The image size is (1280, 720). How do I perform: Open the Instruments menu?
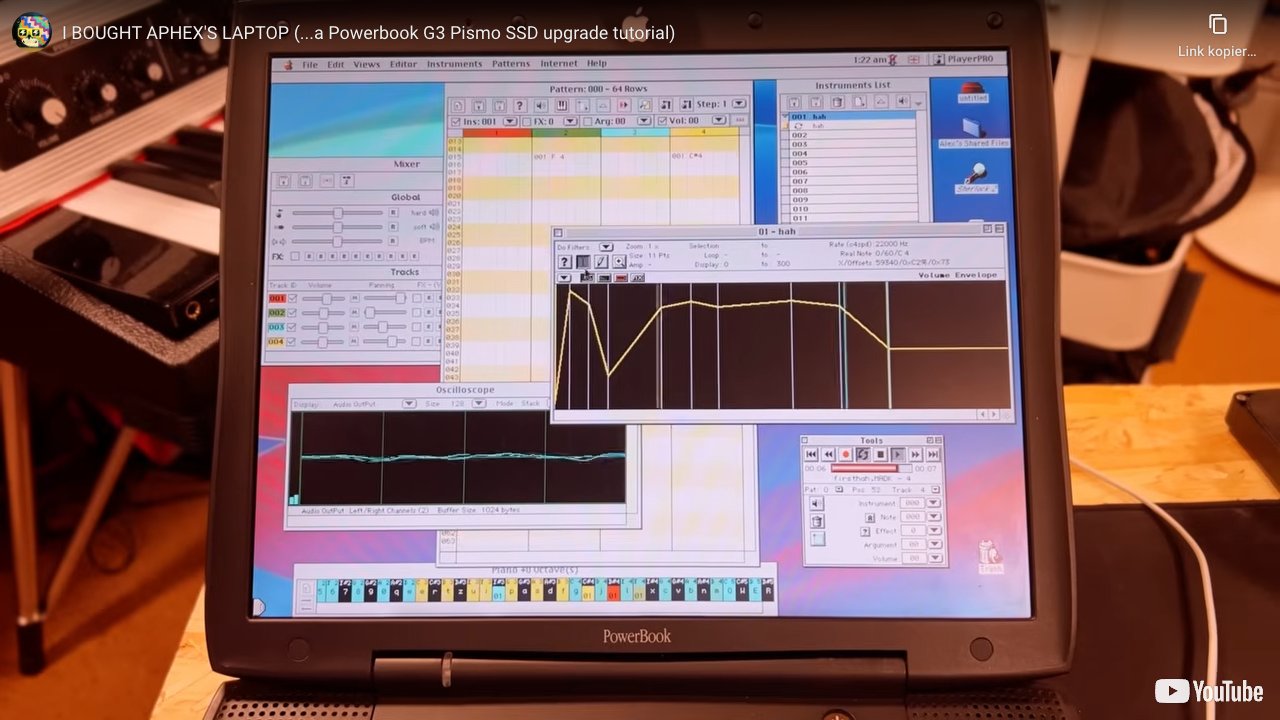pyautogui.click(x=455, y=64)
